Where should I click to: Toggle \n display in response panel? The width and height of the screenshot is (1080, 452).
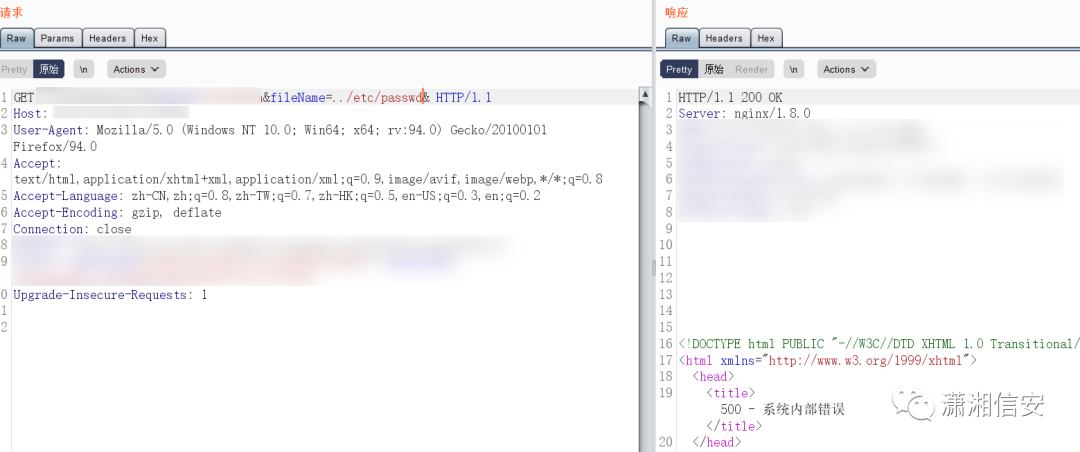point(793,70)
